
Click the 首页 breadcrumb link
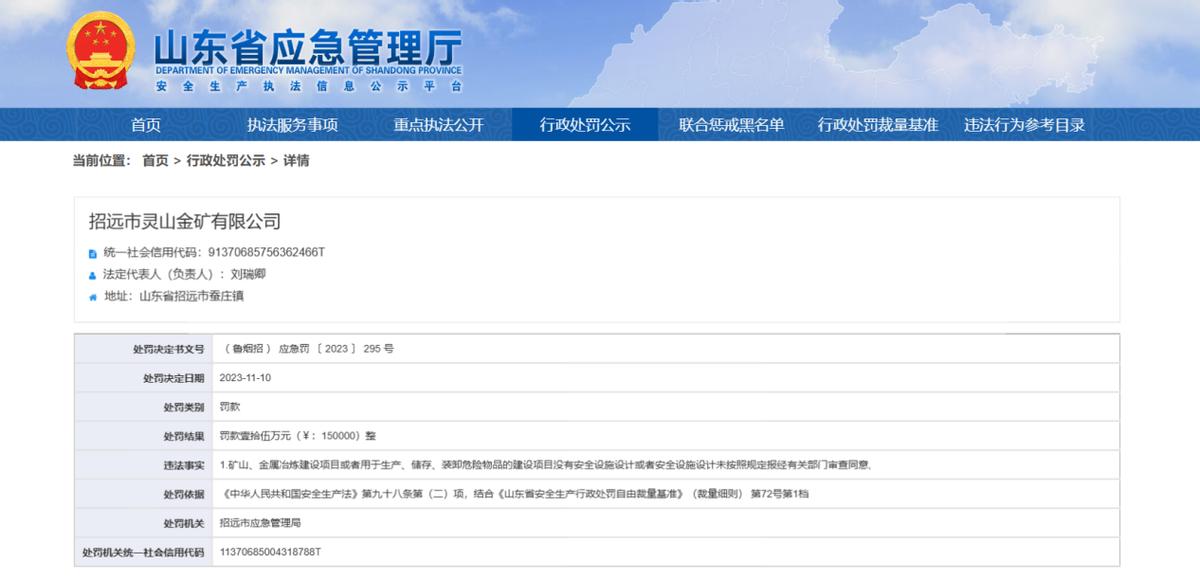pyautogui.click(x=155, y=160)
